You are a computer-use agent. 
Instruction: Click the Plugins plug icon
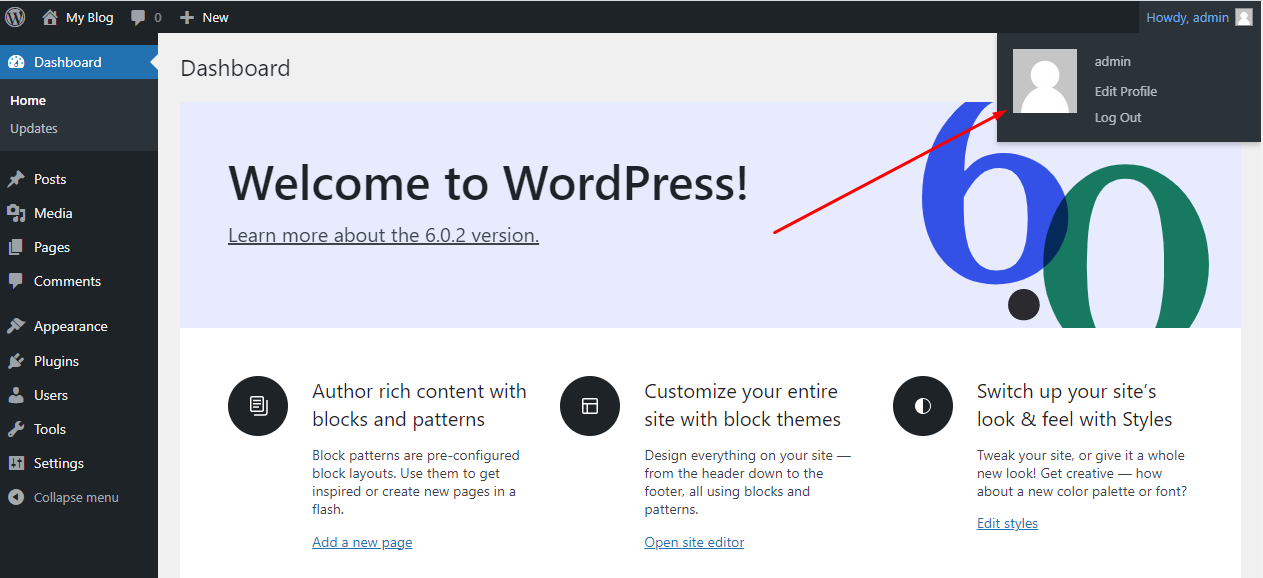coord(16,361)
